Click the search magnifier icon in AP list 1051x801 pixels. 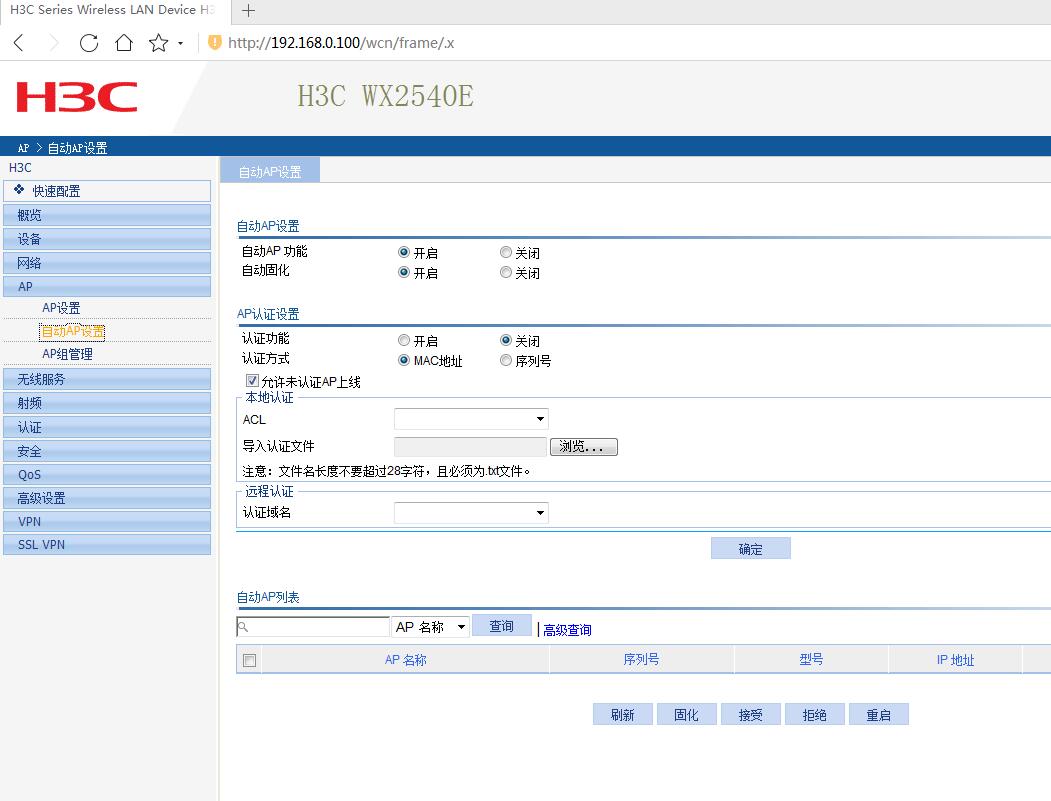click(243, 626)
